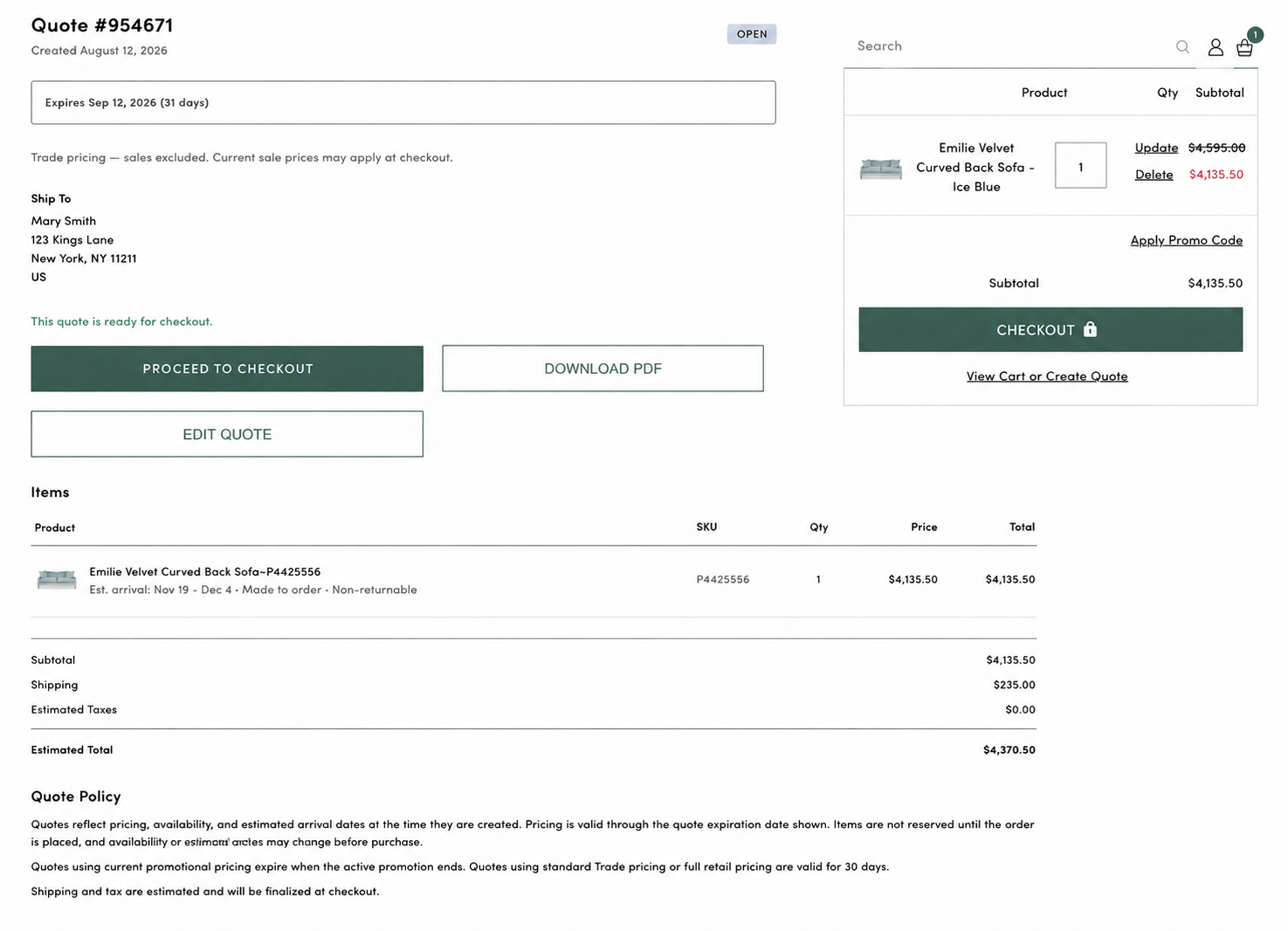The width and height of the screenshot is (1288, 931).
Task: Click PROCEED TO CHECKOUT button
Action: pos(227,369)
